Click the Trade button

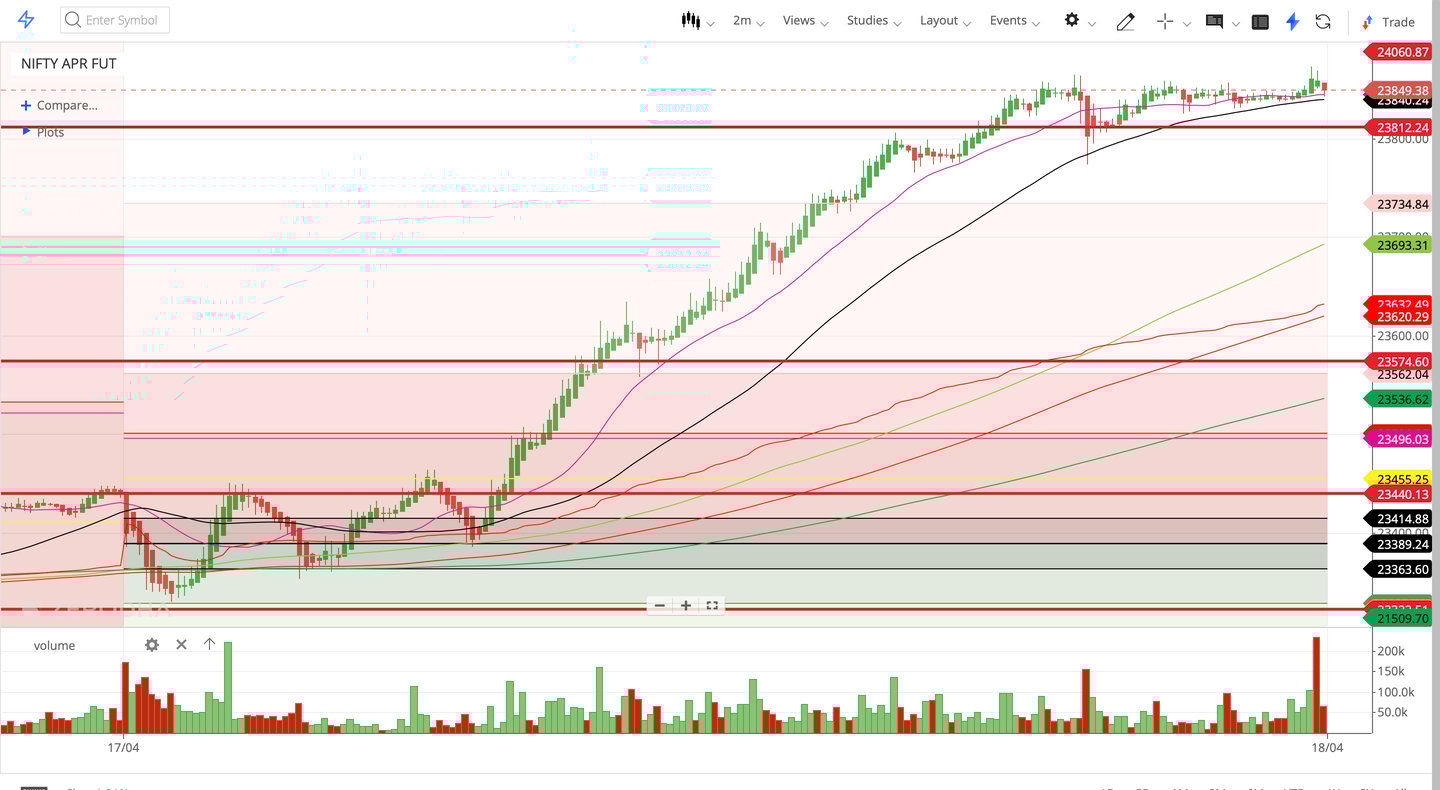click(x=1388, y=21)
